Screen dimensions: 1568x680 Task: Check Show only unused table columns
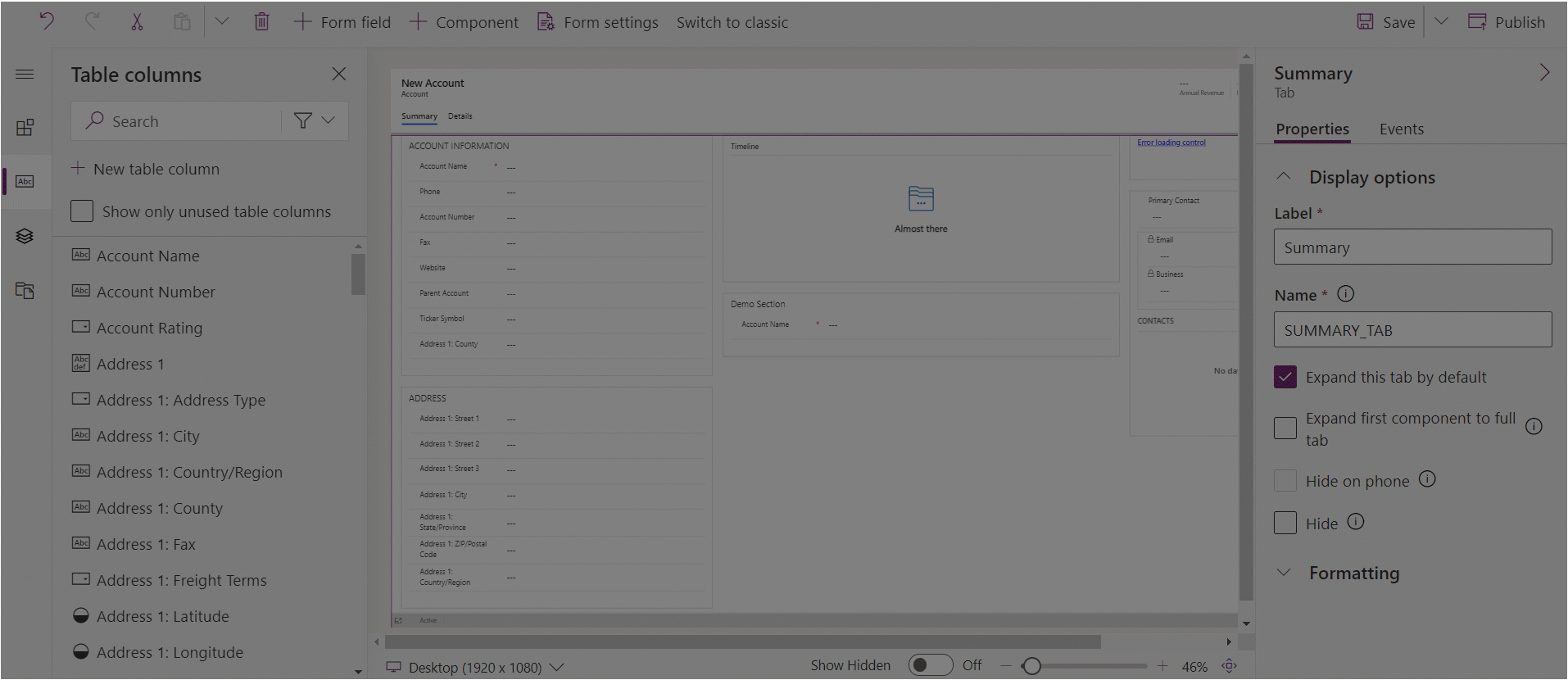[82, 211]
